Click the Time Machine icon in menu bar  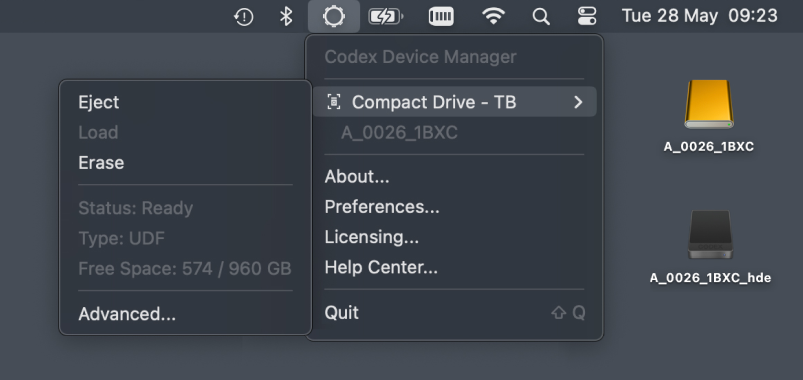pos(244,17)
